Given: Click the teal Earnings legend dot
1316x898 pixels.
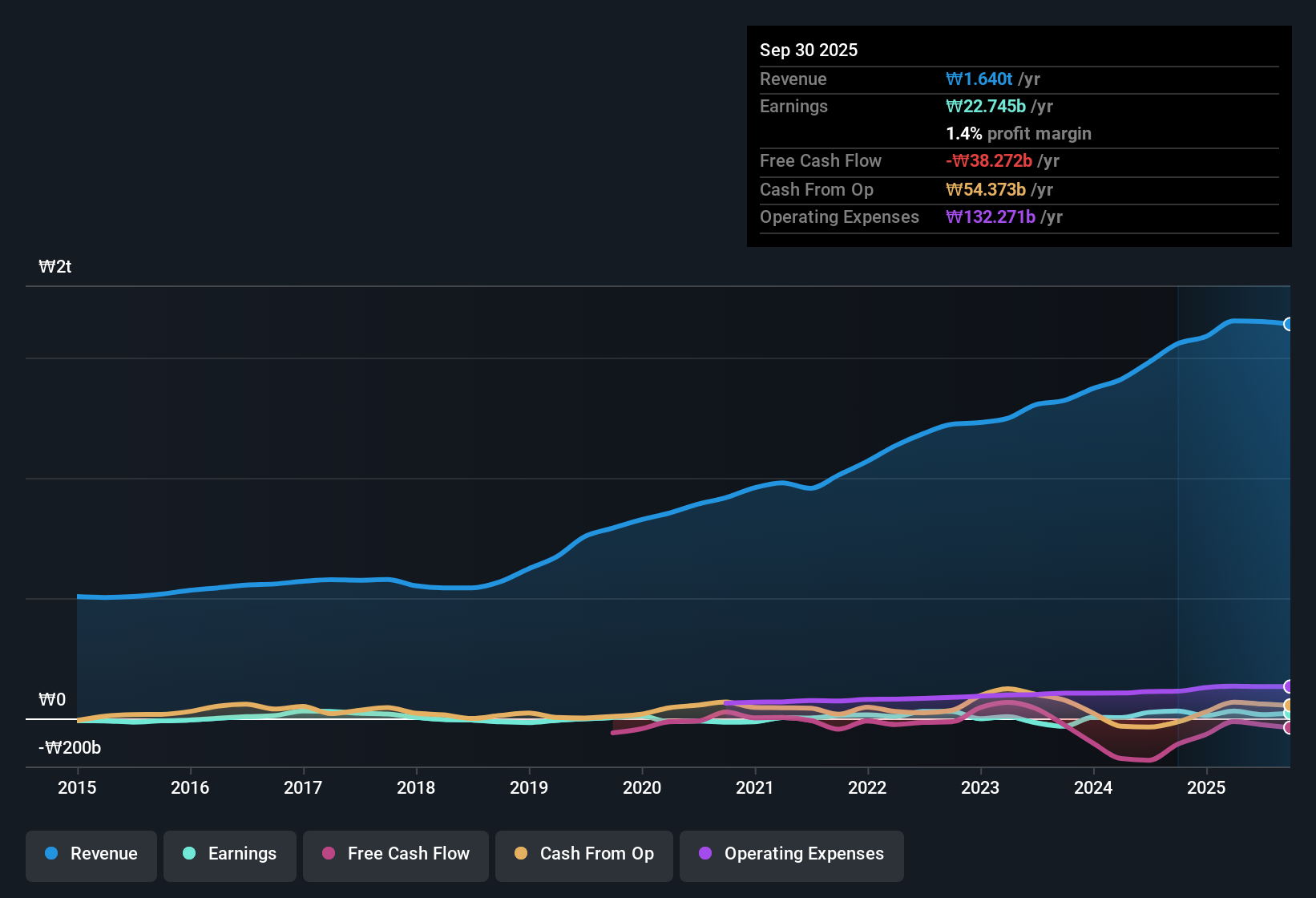Looking at the screenshot, I should 190,854.
